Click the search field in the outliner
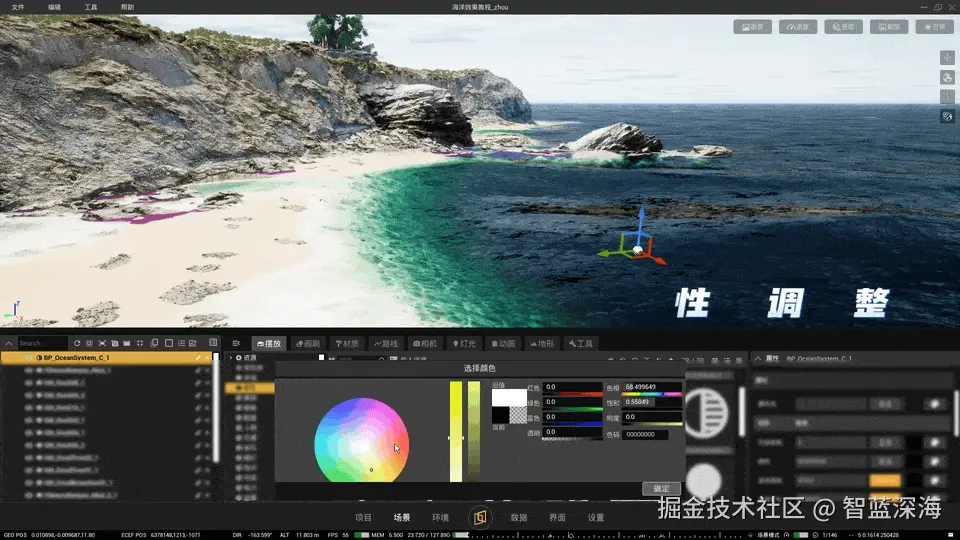 tap(42, 343)
